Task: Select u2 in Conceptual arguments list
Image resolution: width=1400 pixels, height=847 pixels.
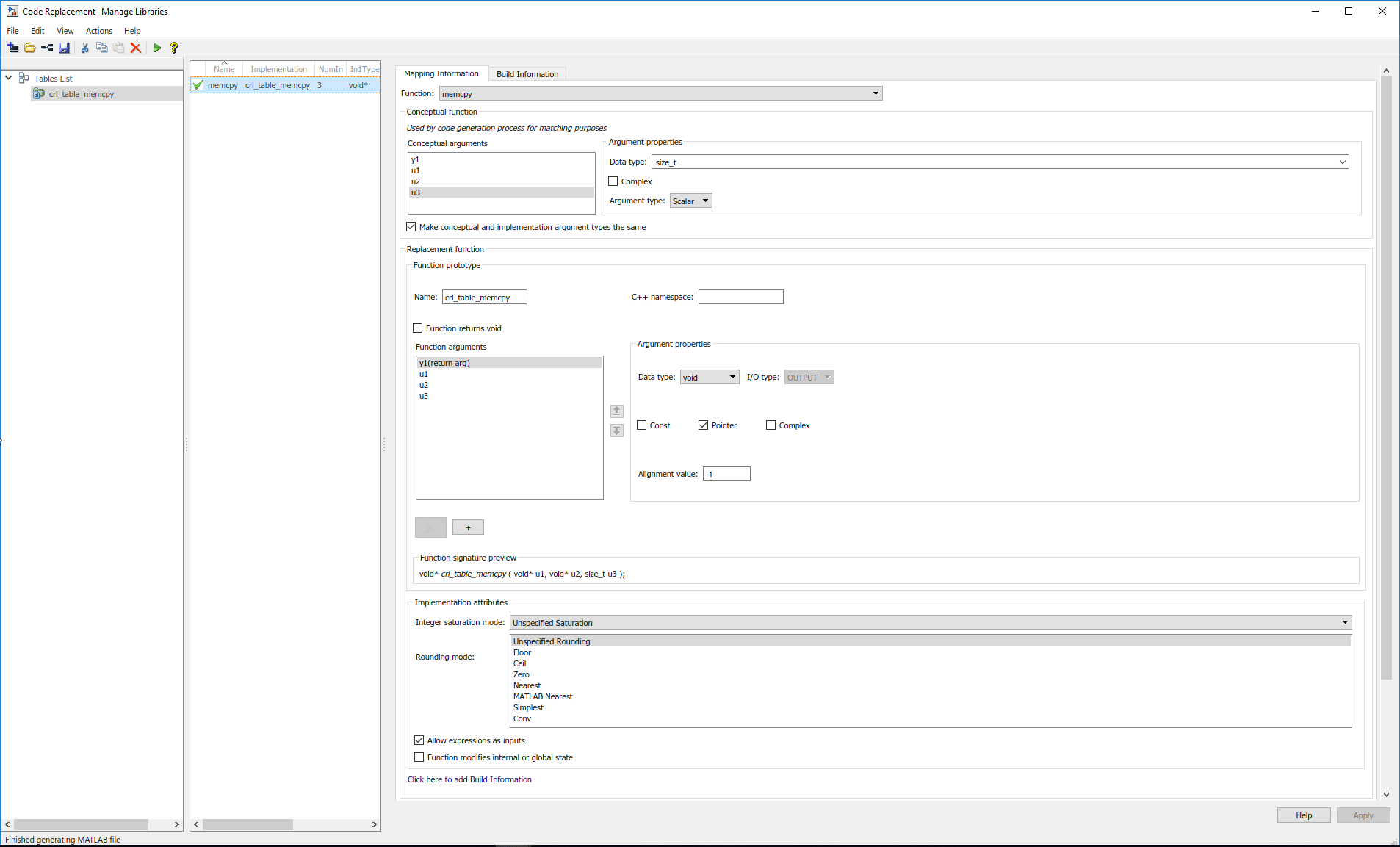Action: tap(501, 181)
